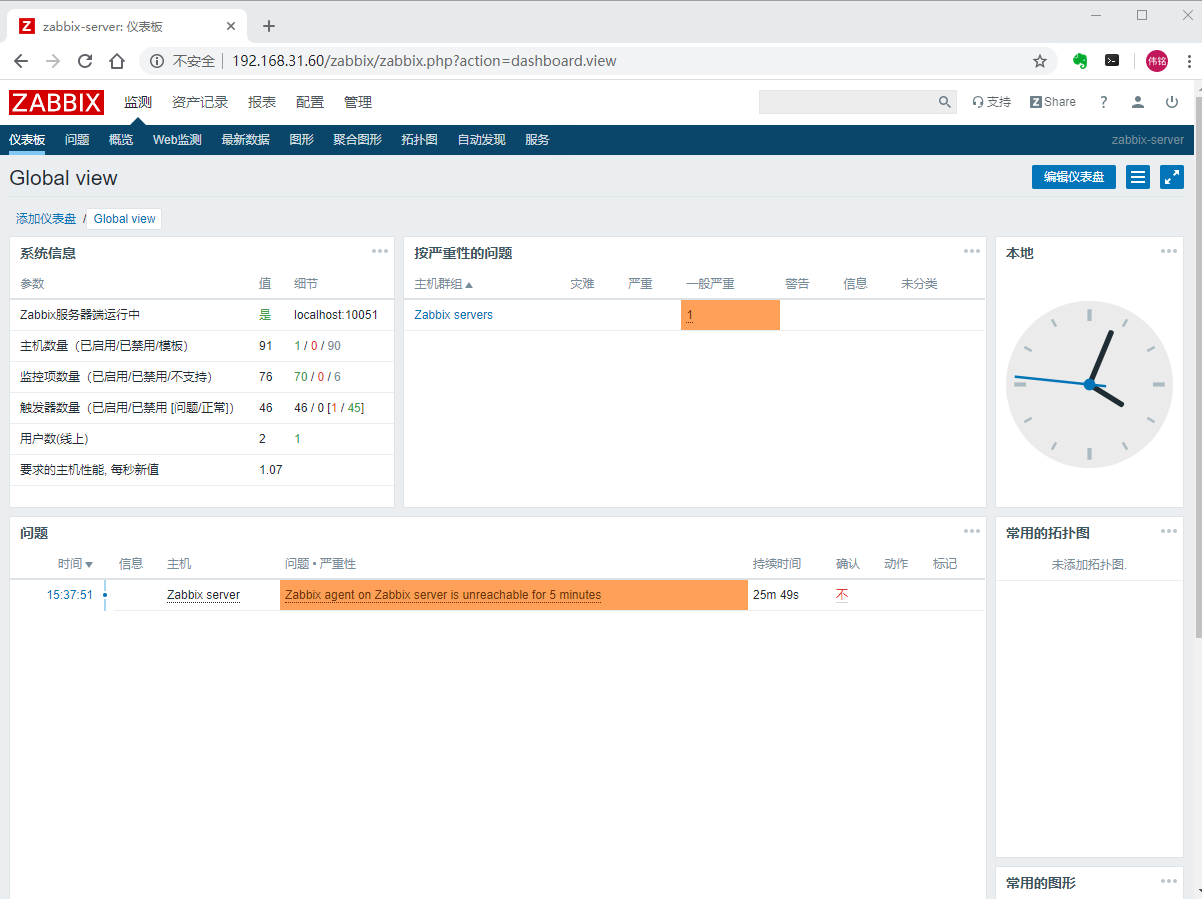Screen dimensions: 1202x899
Task: Switch to the 概览 submenu tab
Action: (121, 140)
